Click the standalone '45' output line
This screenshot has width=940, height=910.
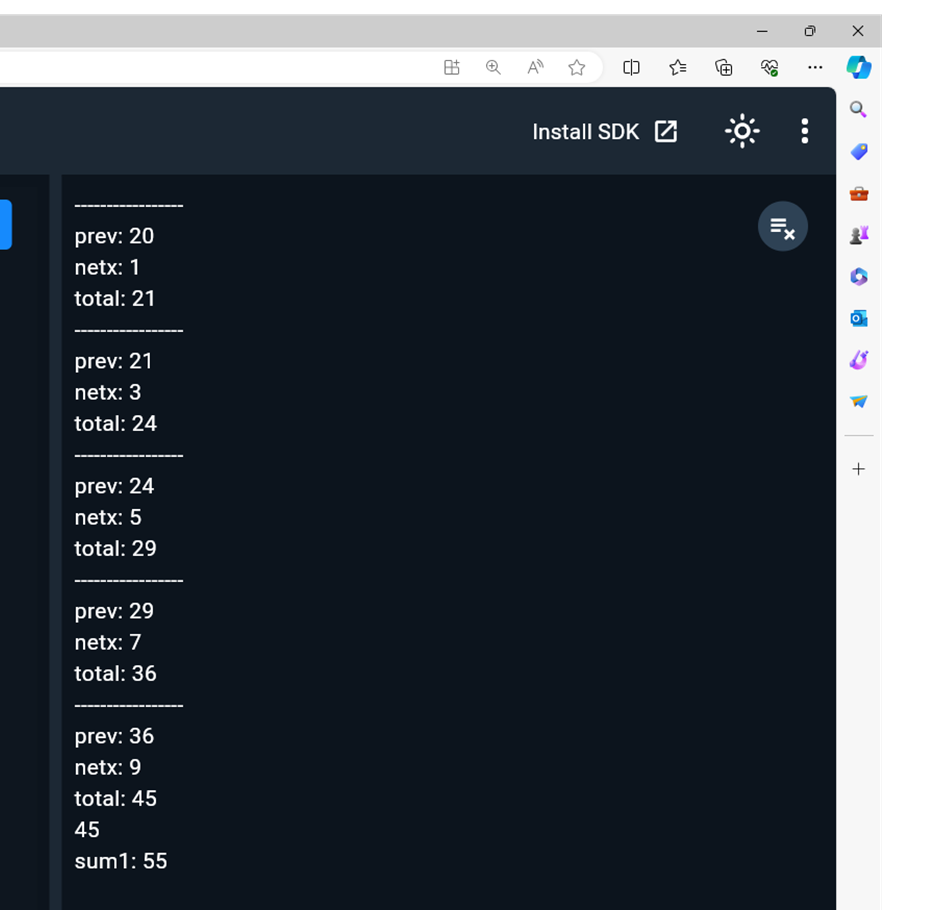(x=87, y=830)
